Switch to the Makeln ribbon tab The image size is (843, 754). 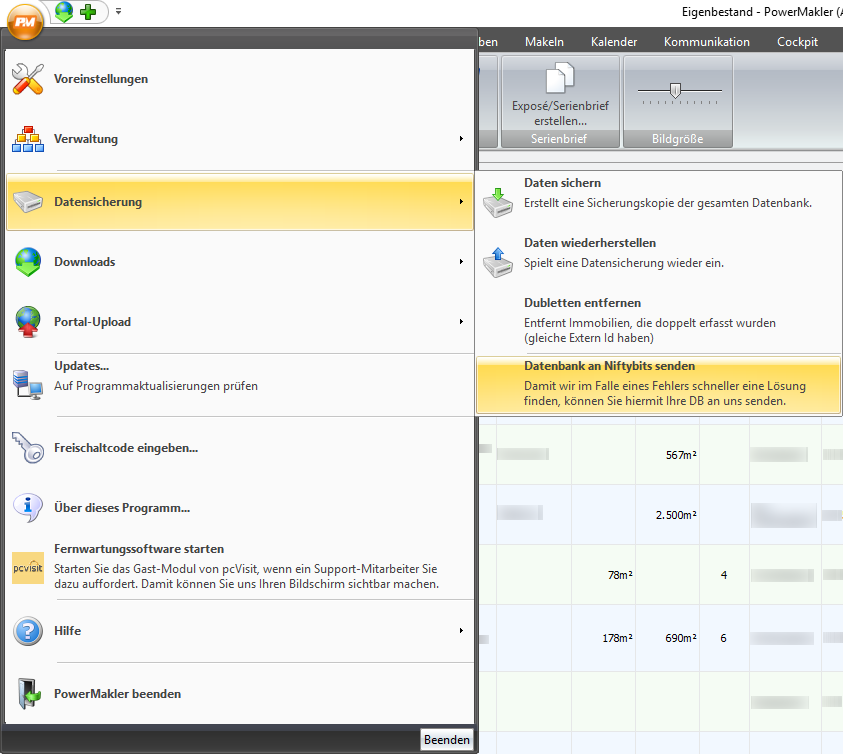544,42
